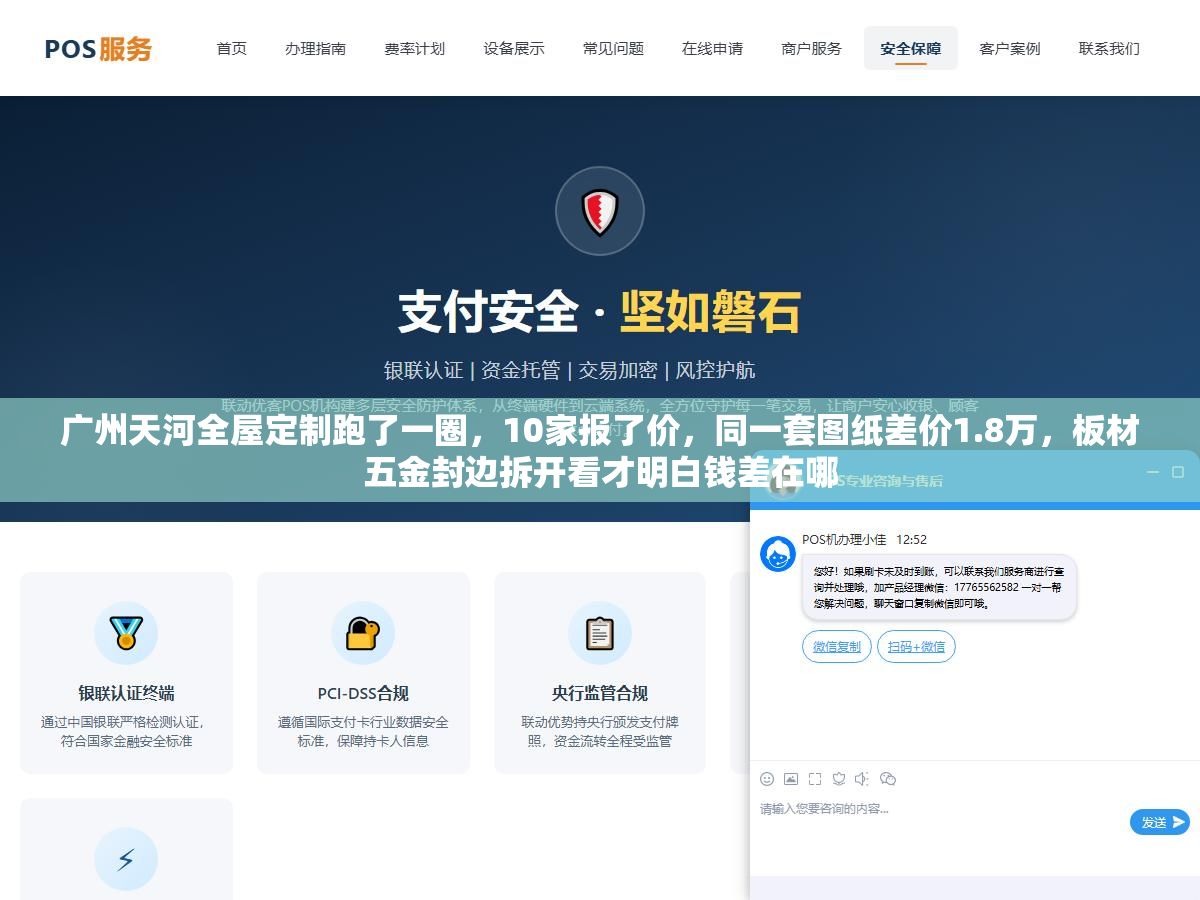
Task: Click the 银联认证 | 资金托管 subtitle text
Action: [x=570, y=370]
